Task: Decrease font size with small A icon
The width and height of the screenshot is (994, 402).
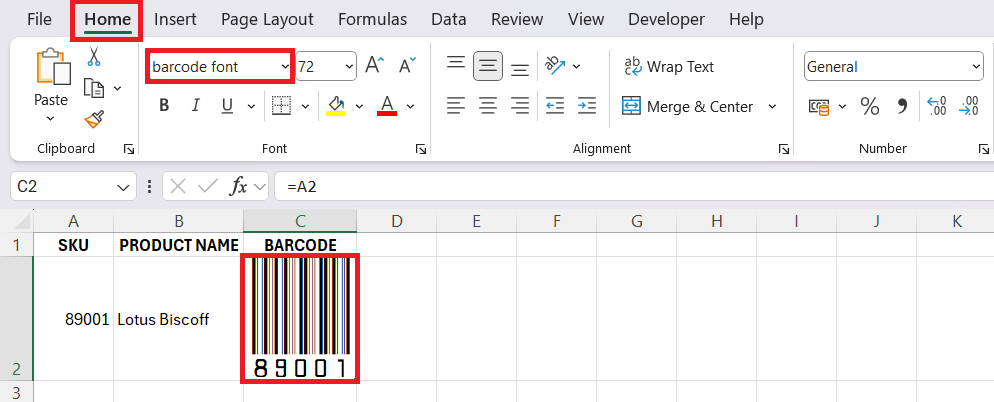Action: point(406,66)
